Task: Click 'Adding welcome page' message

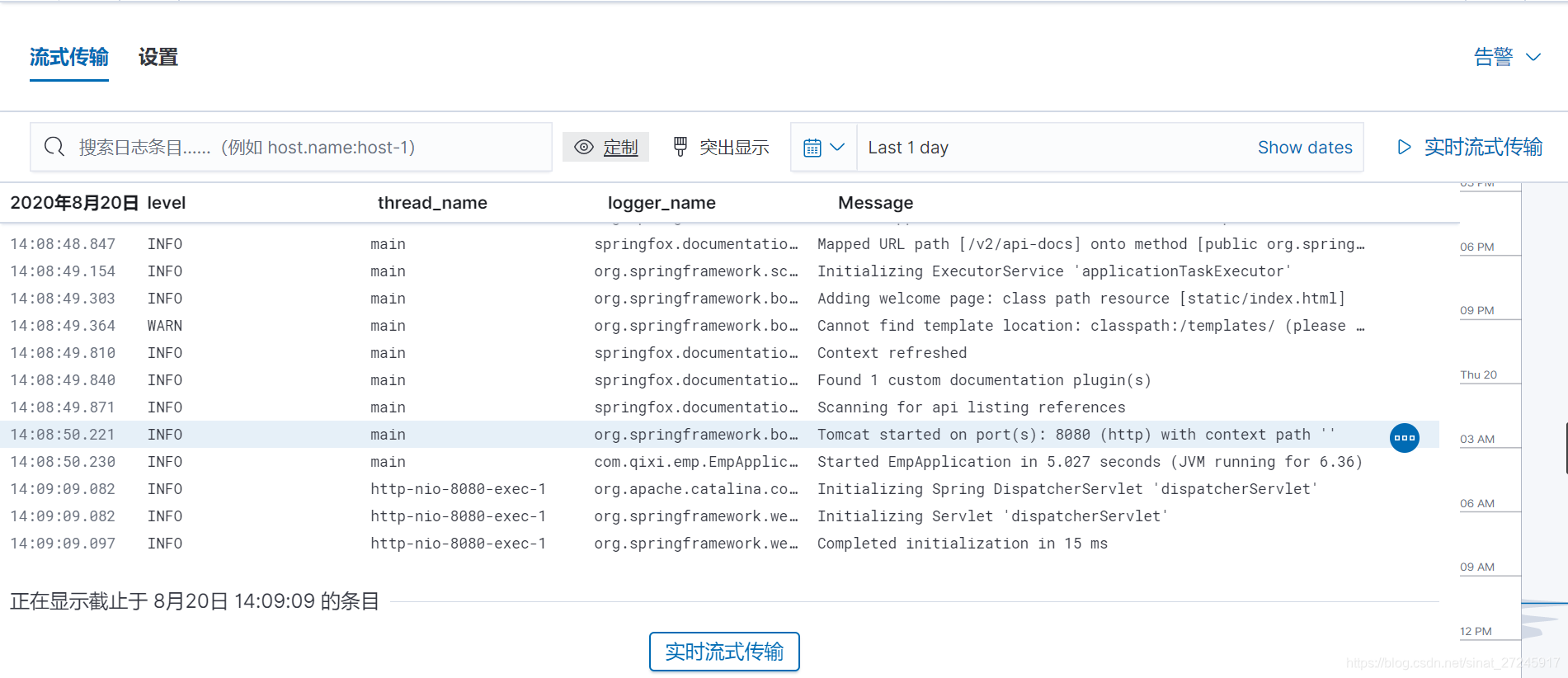Action: (1081, 299)
